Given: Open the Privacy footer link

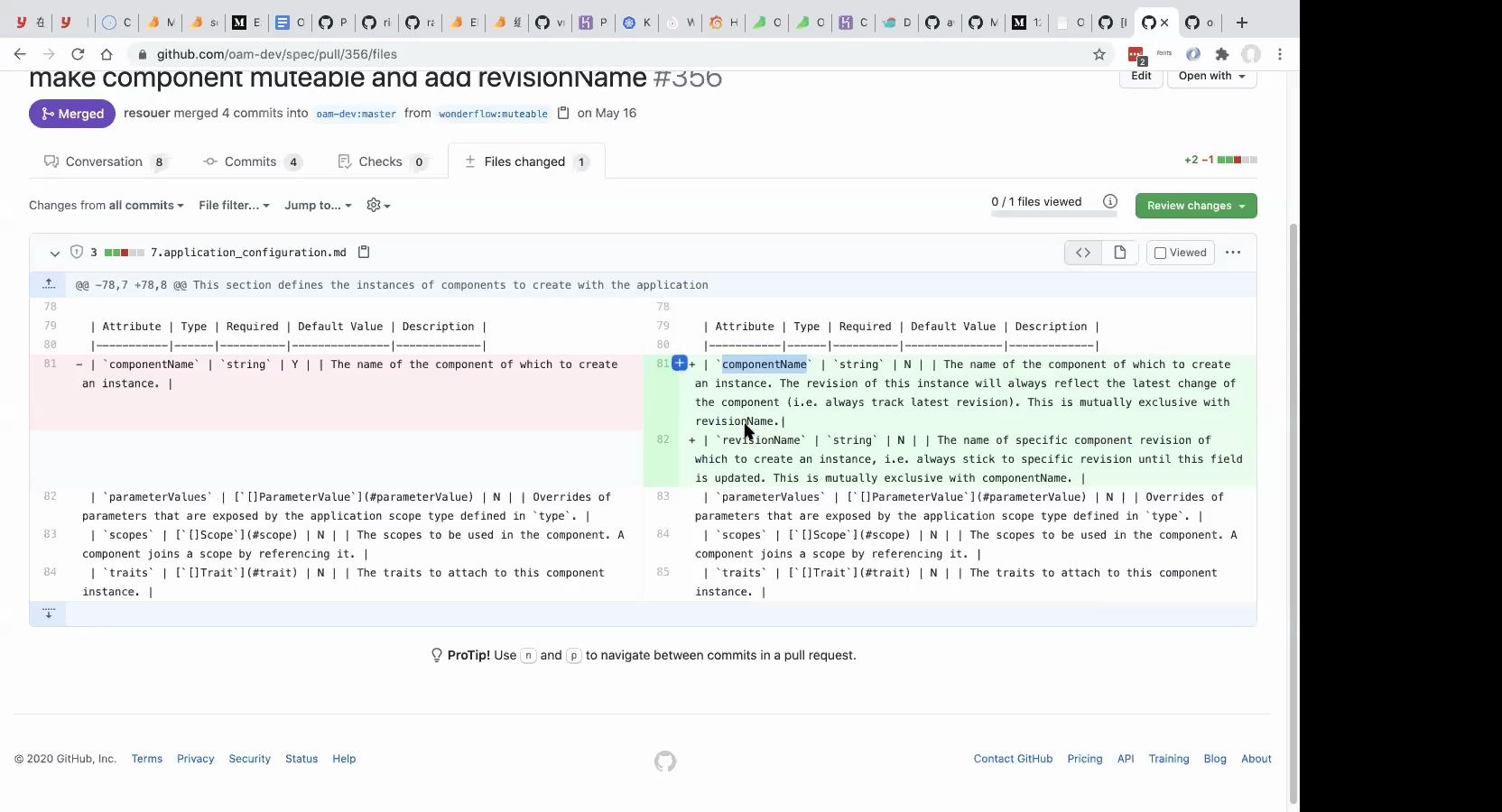Looking at the screenshot, I should click(x=196, y=759).
